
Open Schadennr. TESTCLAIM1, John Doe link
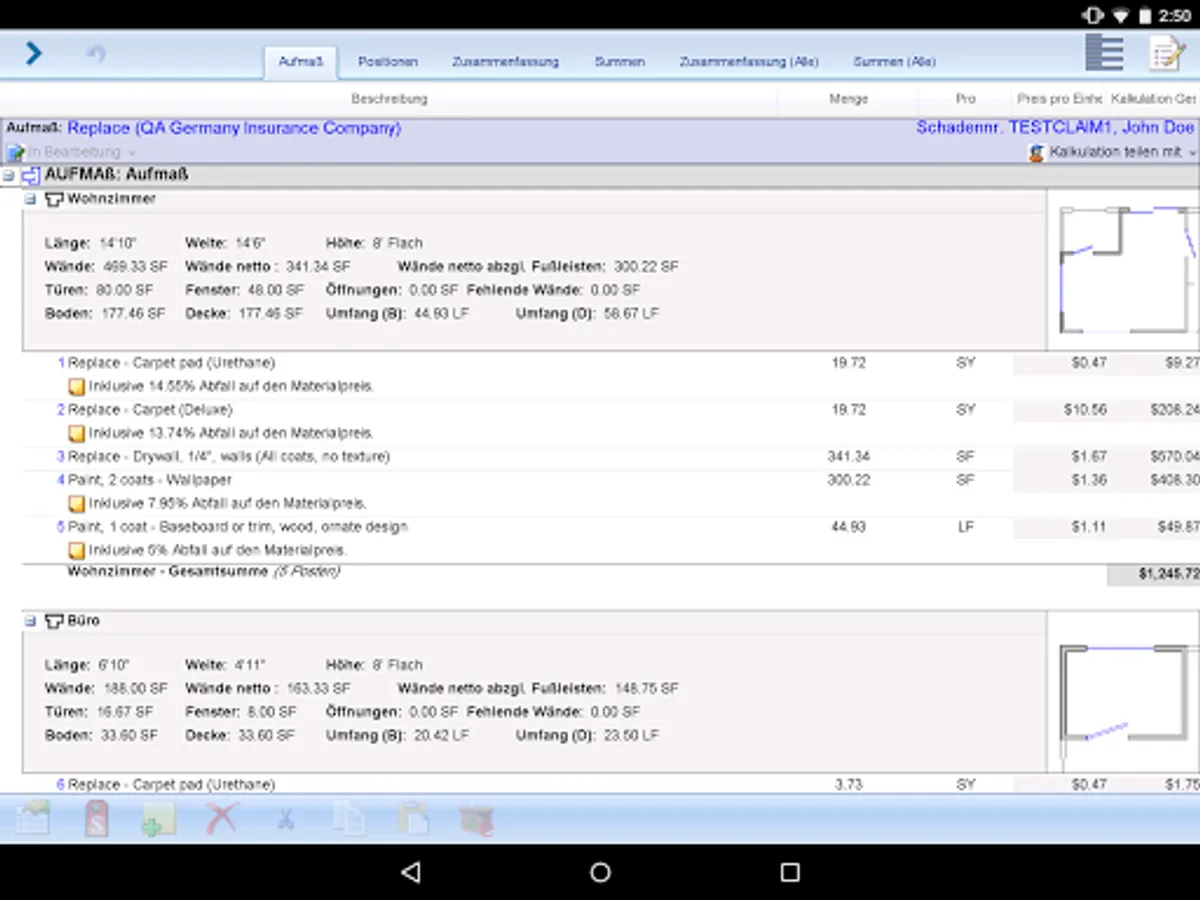(1055, 129)
